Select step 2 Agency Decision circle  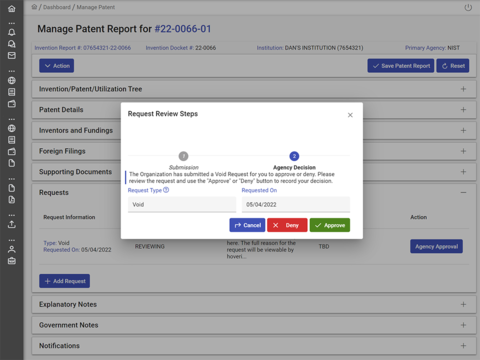coord(294,156)
